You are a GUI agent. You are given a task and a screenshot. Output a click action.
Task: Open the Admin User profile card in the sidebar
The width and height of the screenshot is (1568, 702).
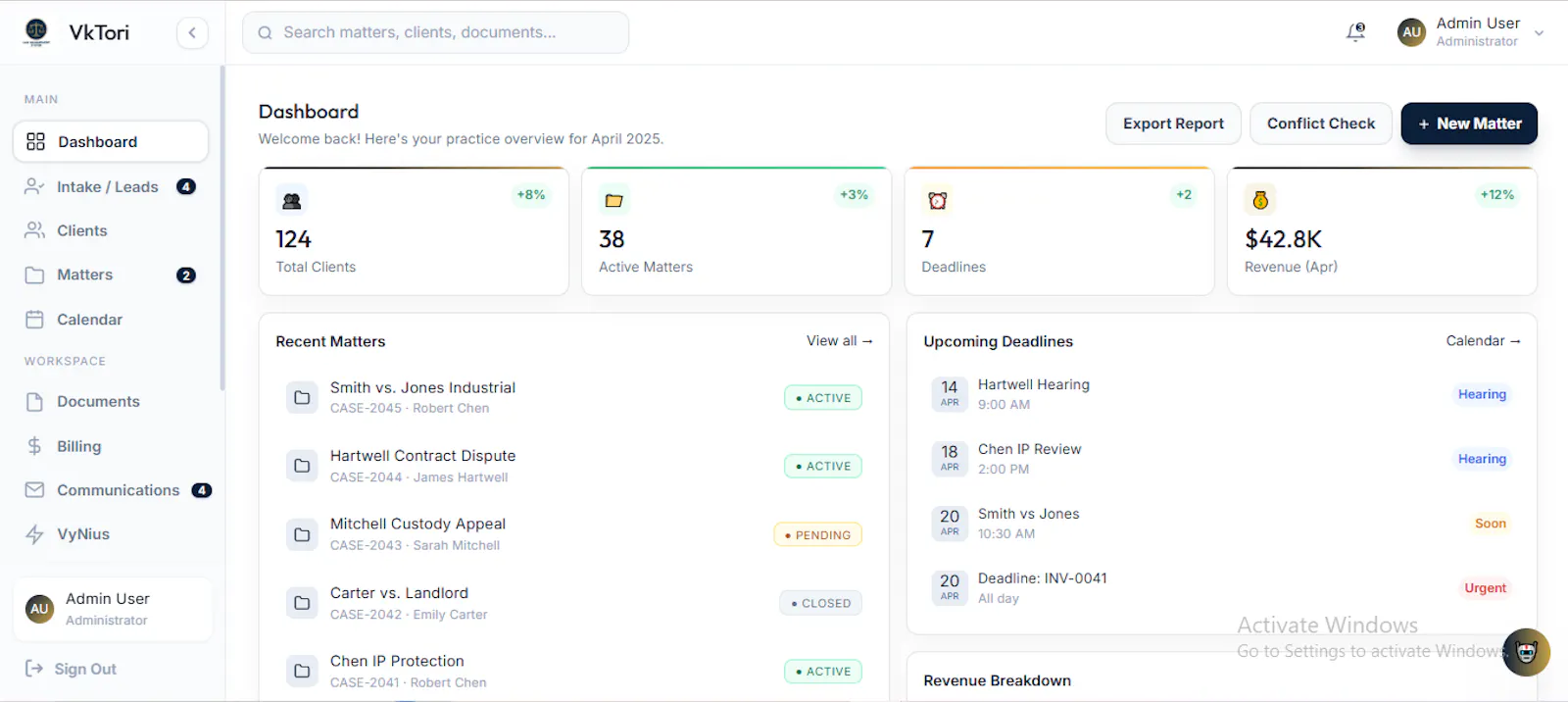point(113,609)
